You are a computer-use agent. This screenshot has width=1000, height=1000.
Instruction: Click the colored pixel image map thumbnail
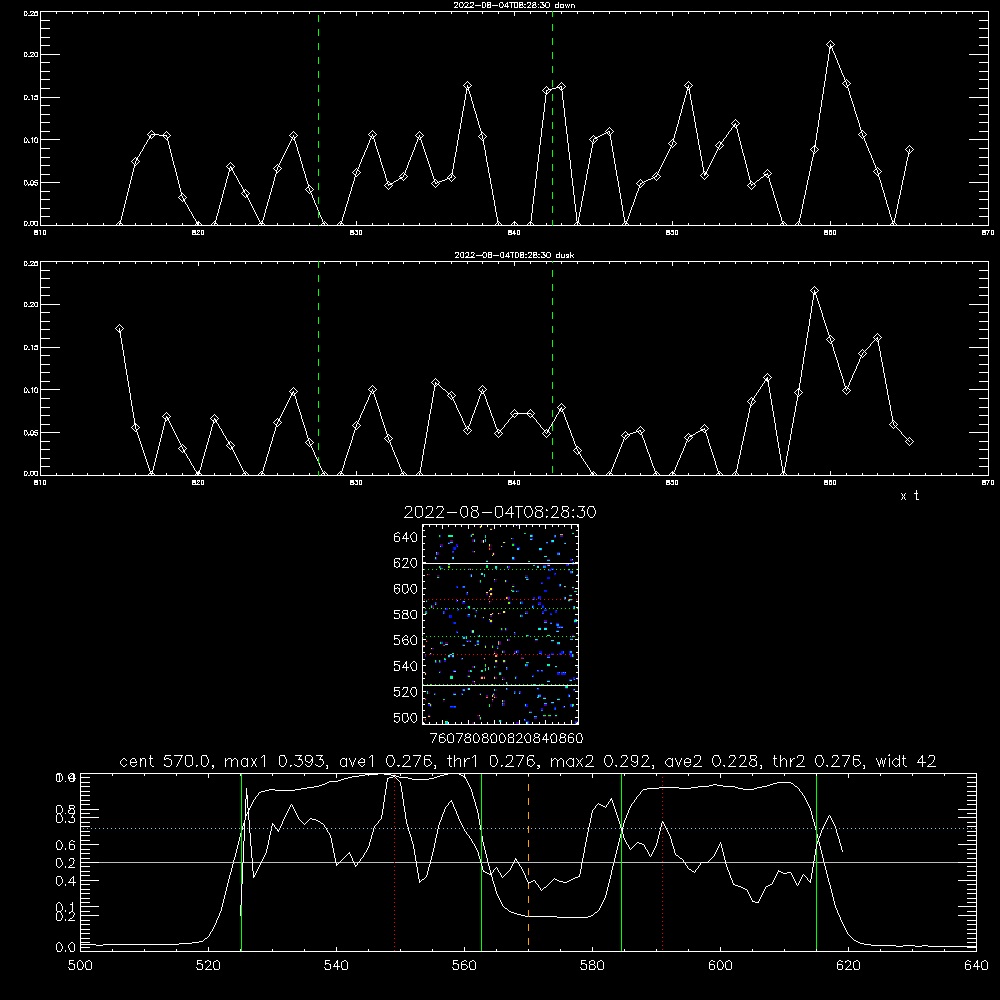click(500, 624)
